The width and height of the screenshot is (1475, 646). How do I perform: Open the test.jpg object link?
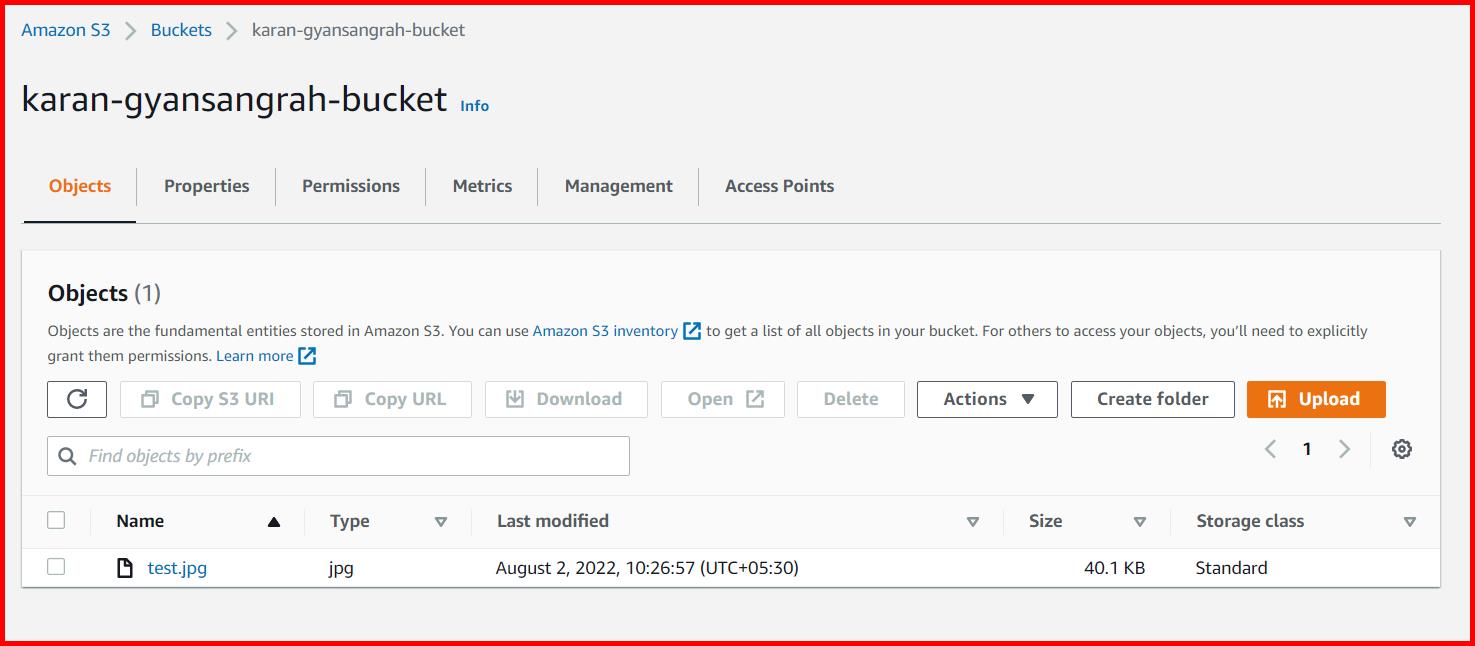click(176, 567)
